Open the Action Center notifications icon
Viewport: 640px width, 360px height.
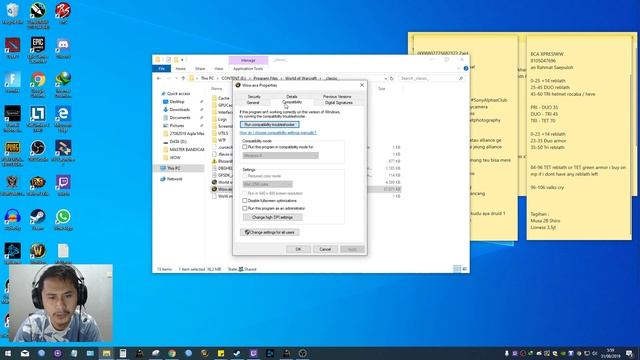[630, 353]
